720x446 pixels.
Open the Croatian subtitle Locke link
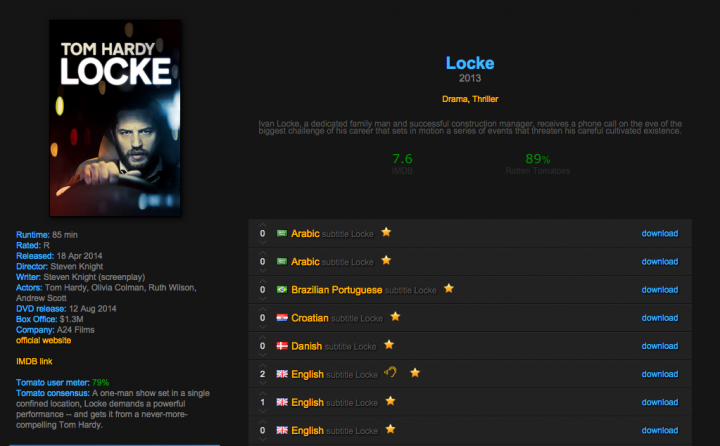pos(337,318)
